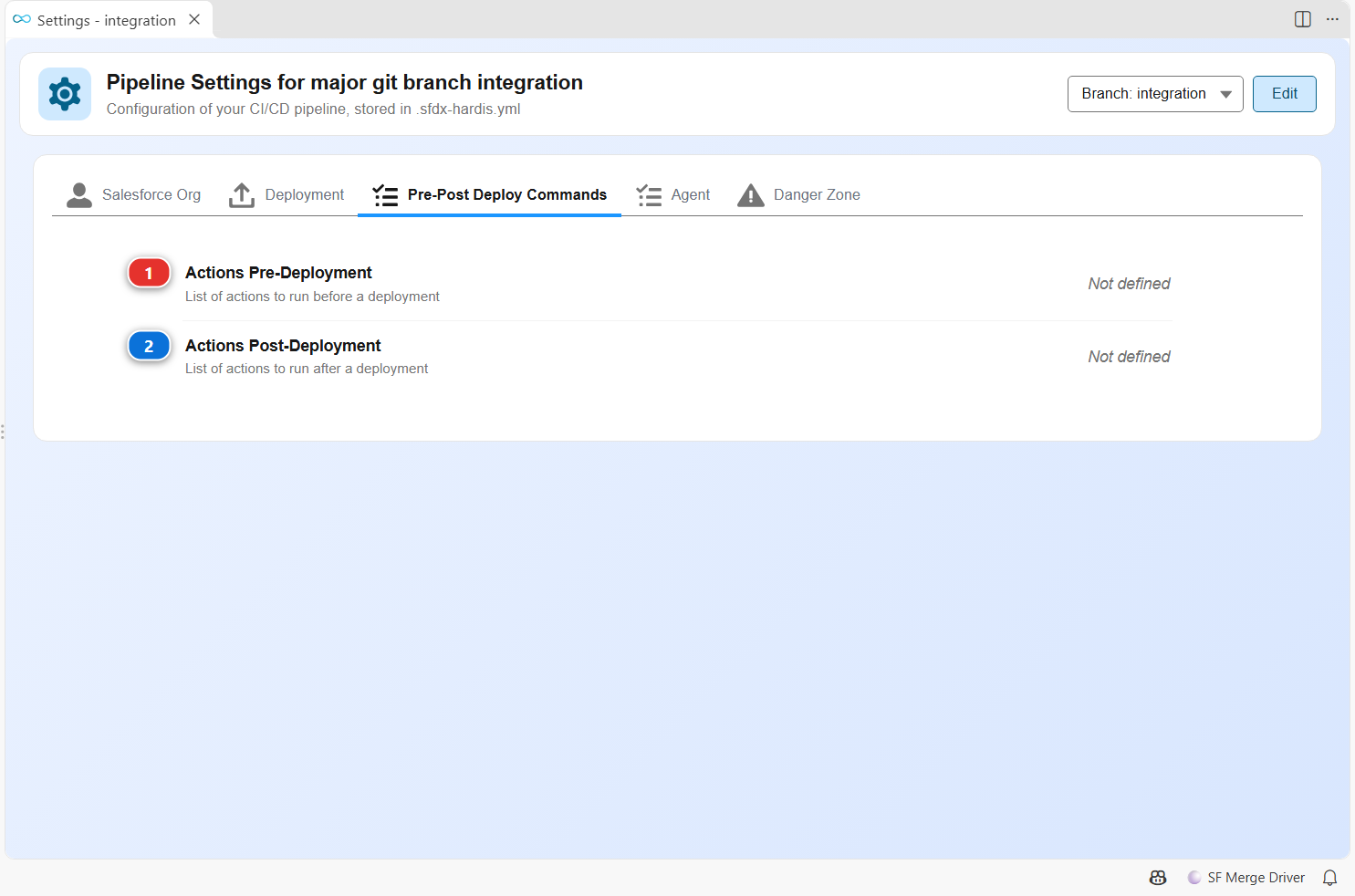Switch to the Salesforce Org tab
Viewport: 1355px width, 896px height.
click(x=134, y=195)
